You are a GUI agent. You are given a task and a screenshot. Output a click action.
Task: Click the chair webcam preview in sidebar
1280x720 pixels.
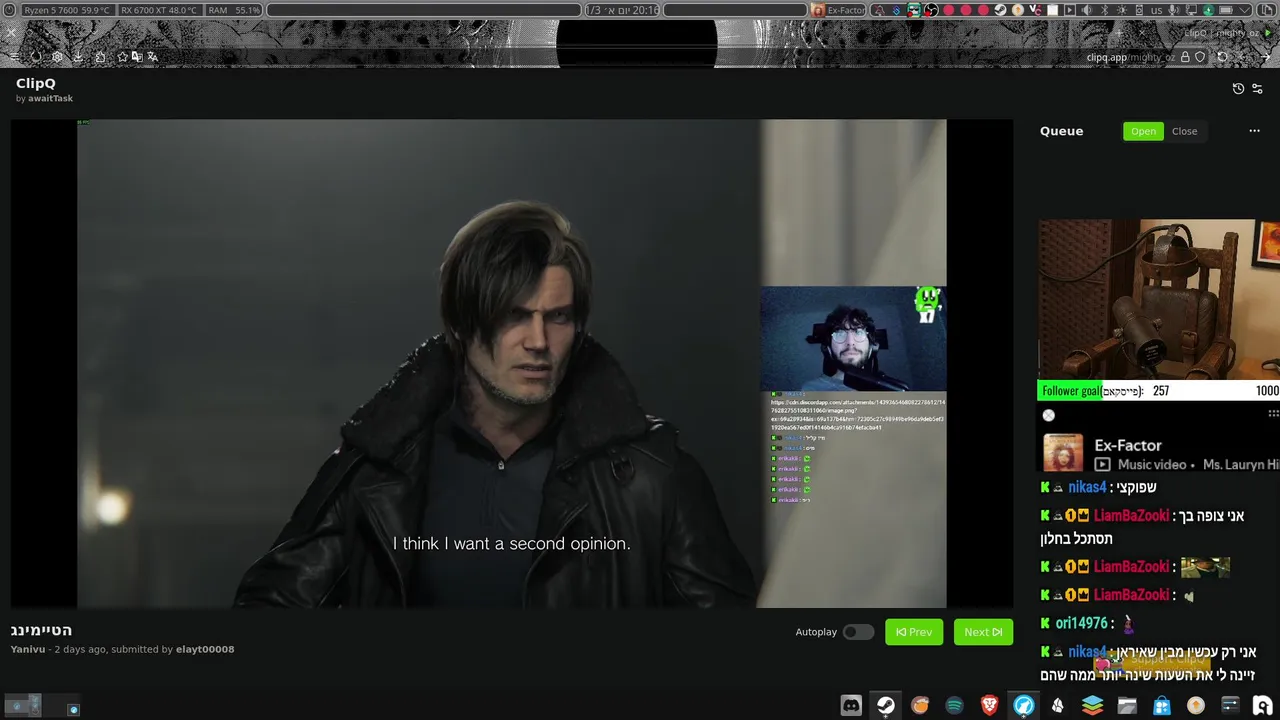1159,300
